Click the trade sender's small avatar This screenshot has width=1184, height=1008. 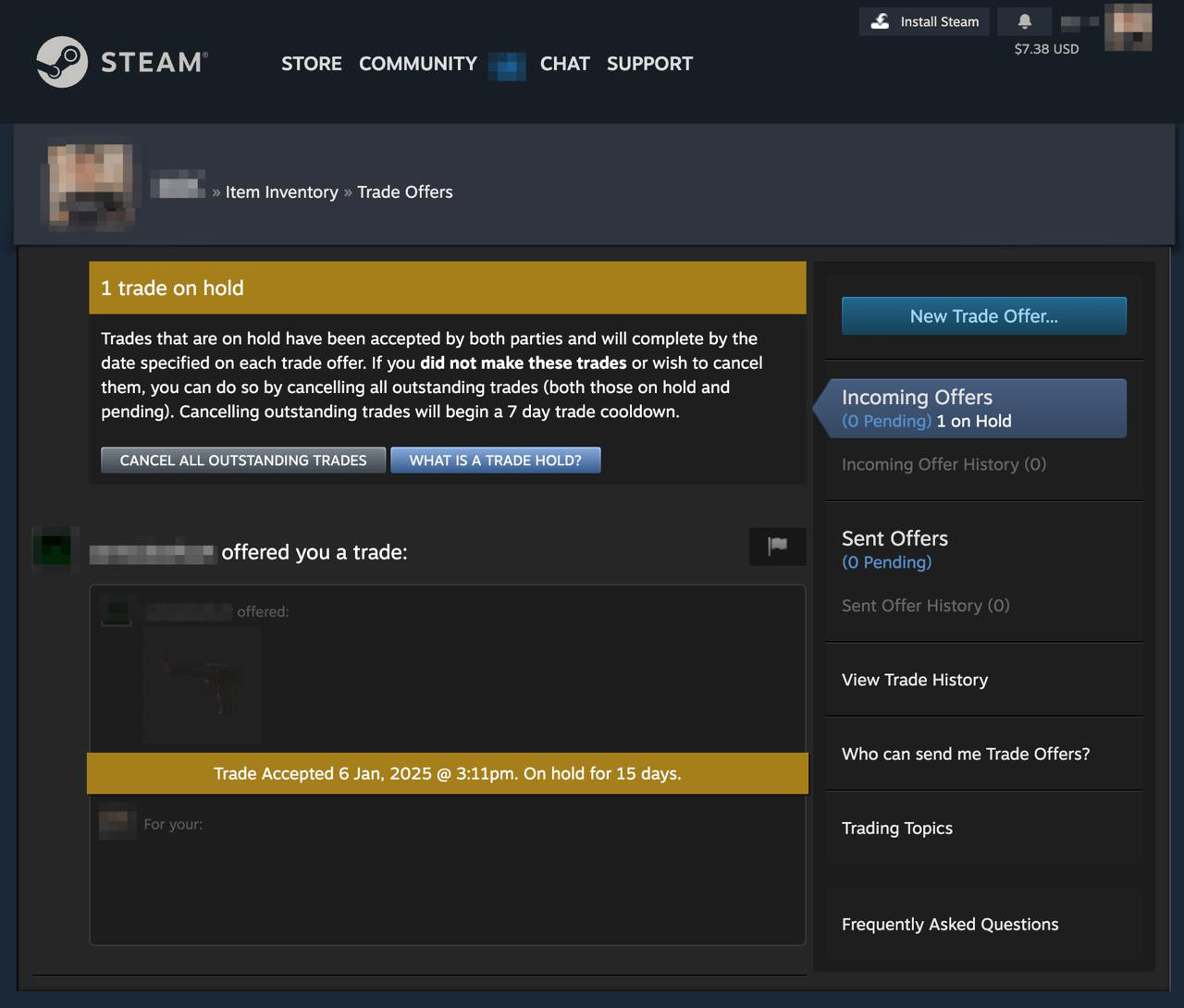coord(52,548)
